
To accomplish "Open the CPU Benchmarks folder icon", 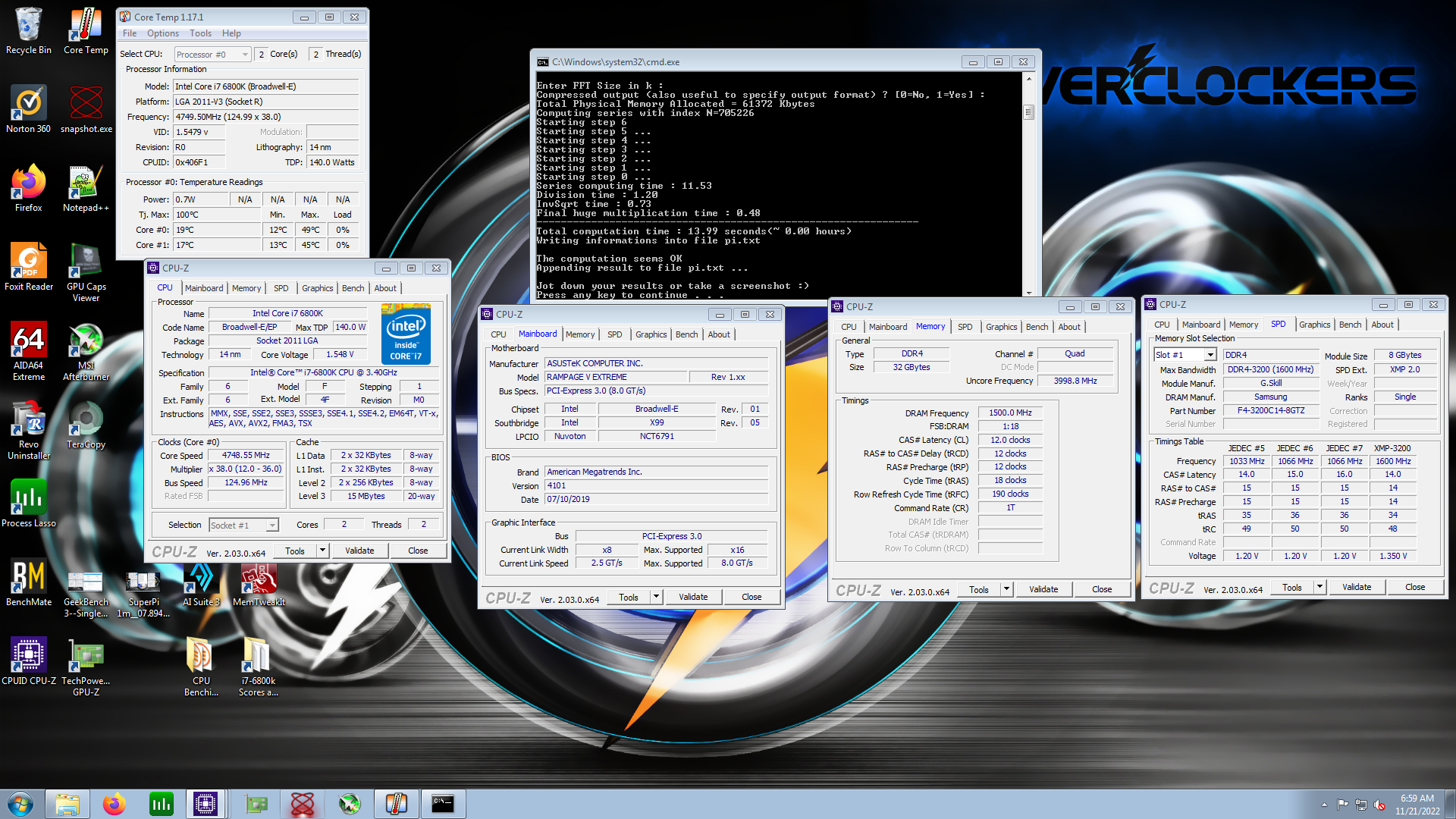I will [x=201, y=667].
